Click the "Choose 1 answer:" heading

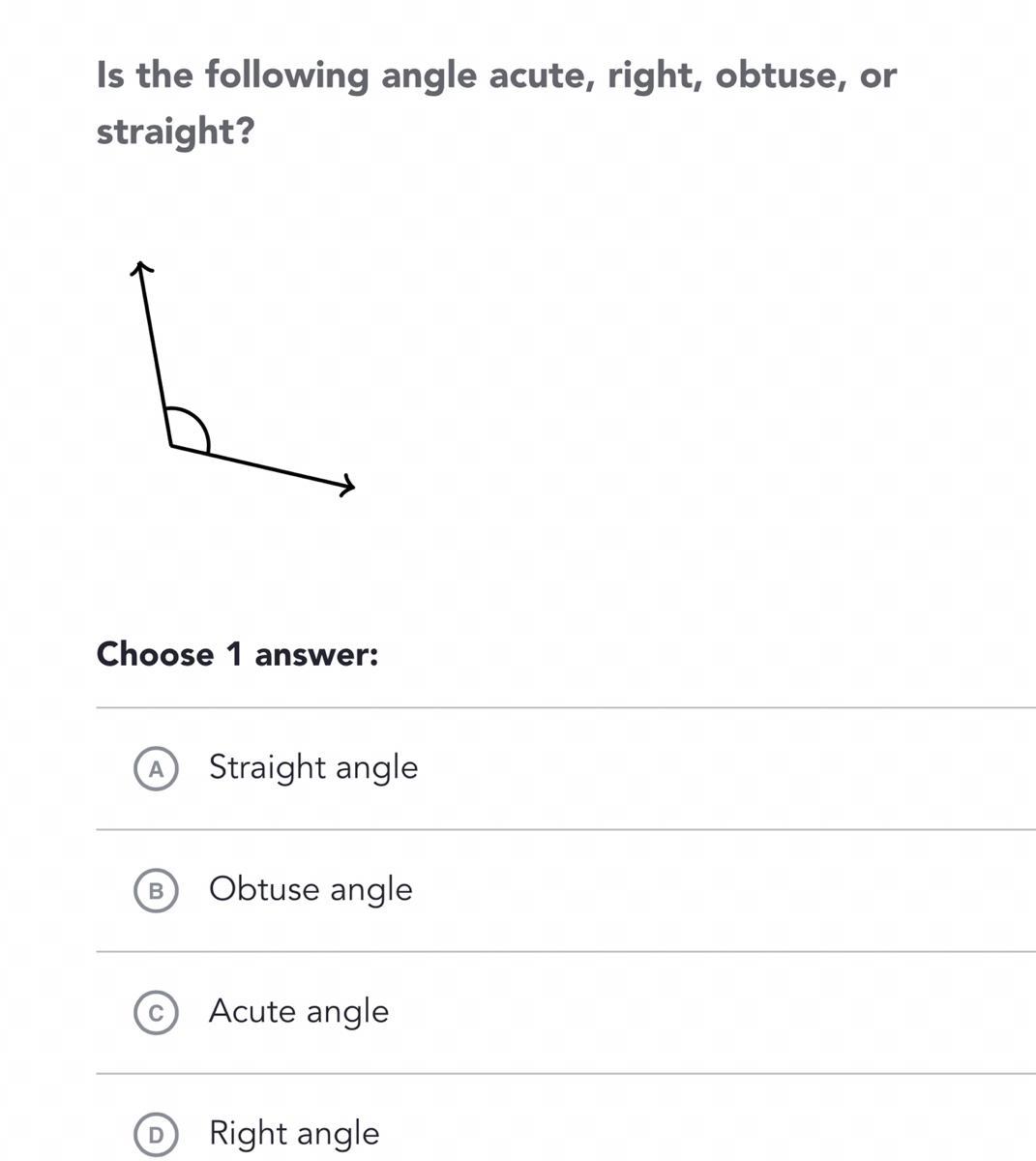tap(237, 655)
